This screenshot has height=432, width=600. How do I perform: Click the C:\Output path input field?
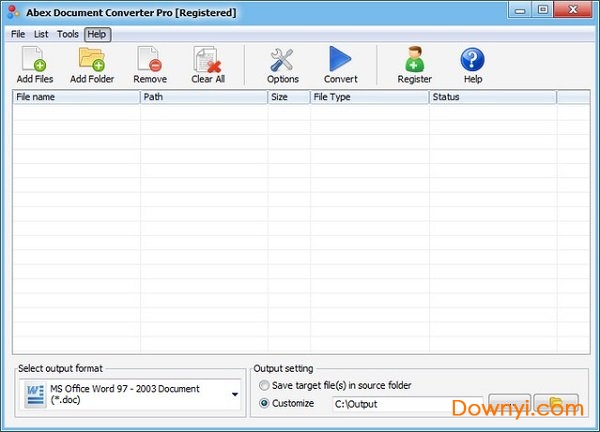(x=405, y=404)
